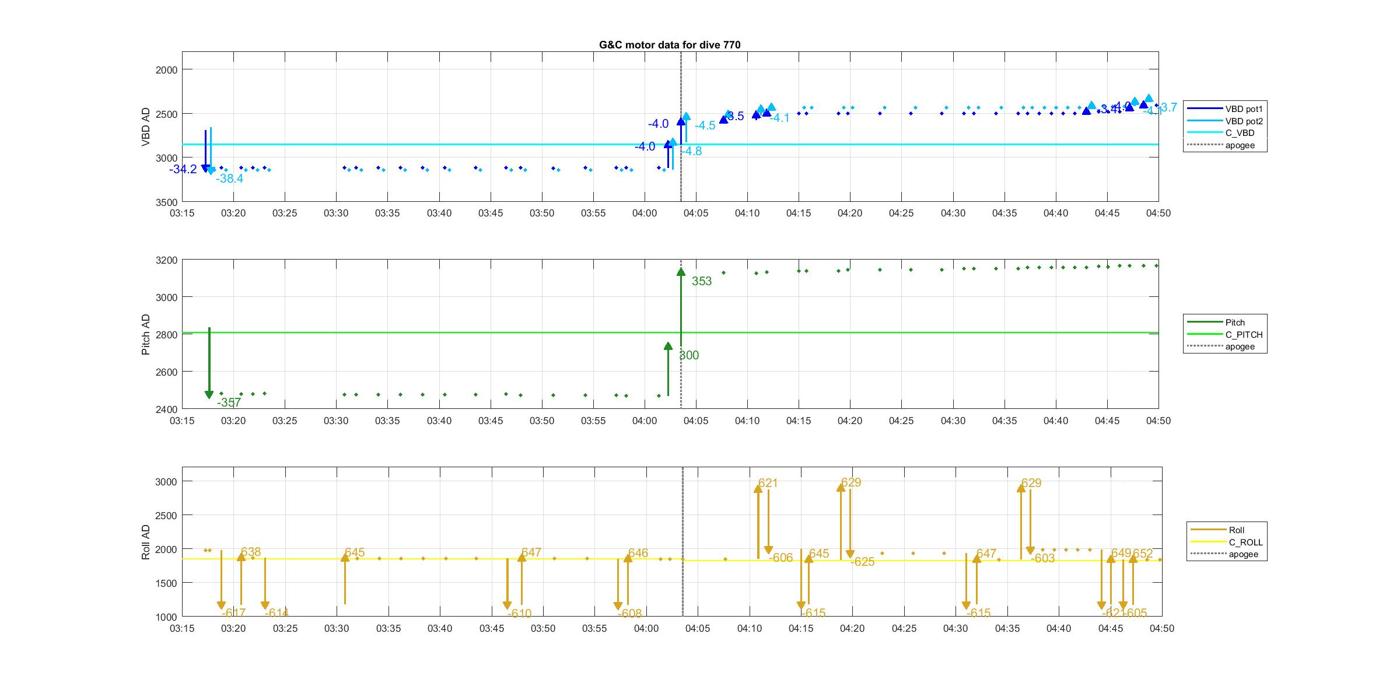Click the '300' pitch move label
The image size is (1400, 693).
(x=689, y=355)
